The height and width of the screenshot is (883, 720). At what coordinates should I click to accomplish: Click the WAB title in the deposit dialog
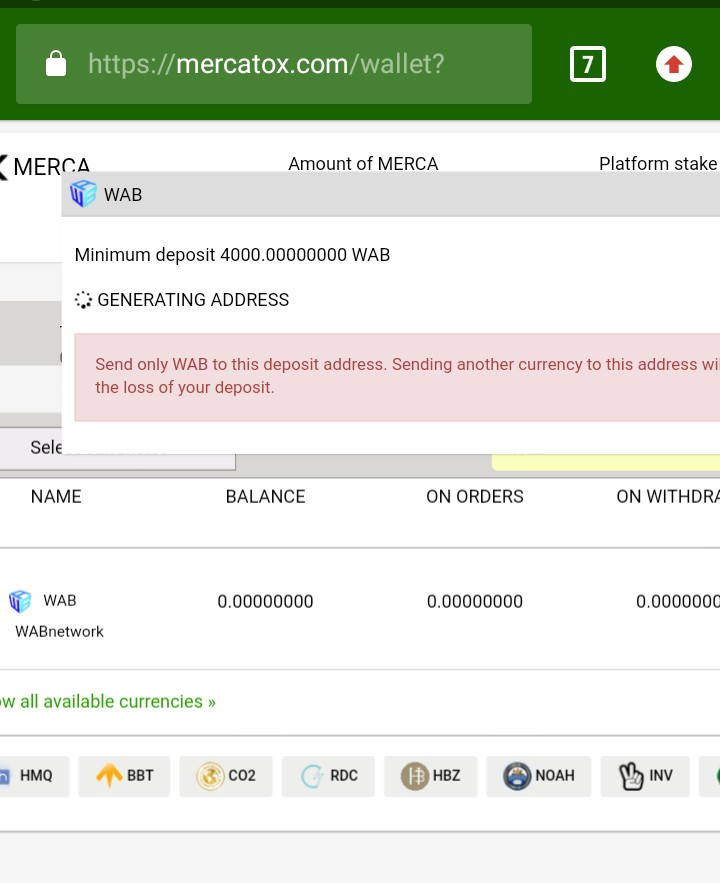click(123, 195)
